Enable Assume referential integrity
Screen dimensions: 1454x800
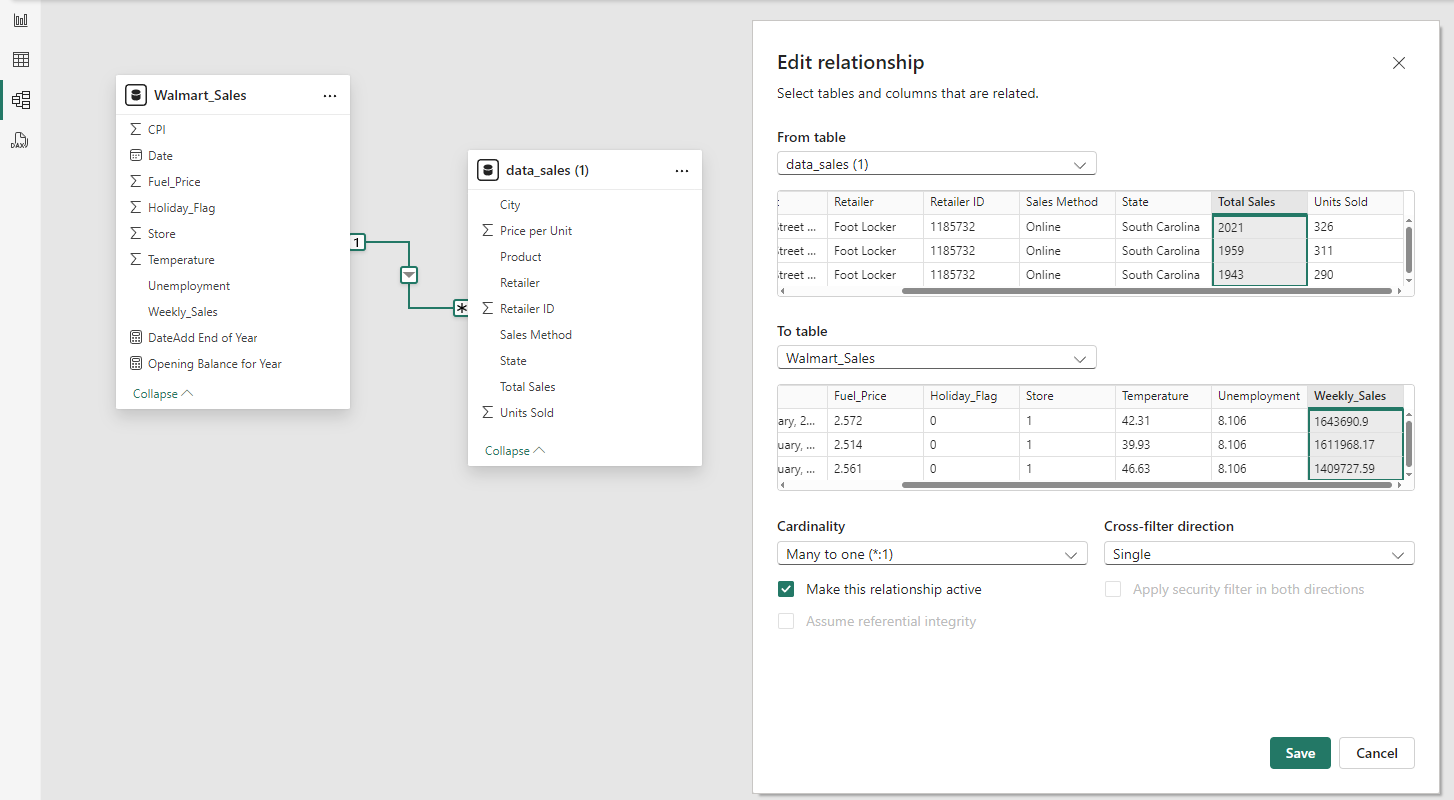[x=786, y=621]
